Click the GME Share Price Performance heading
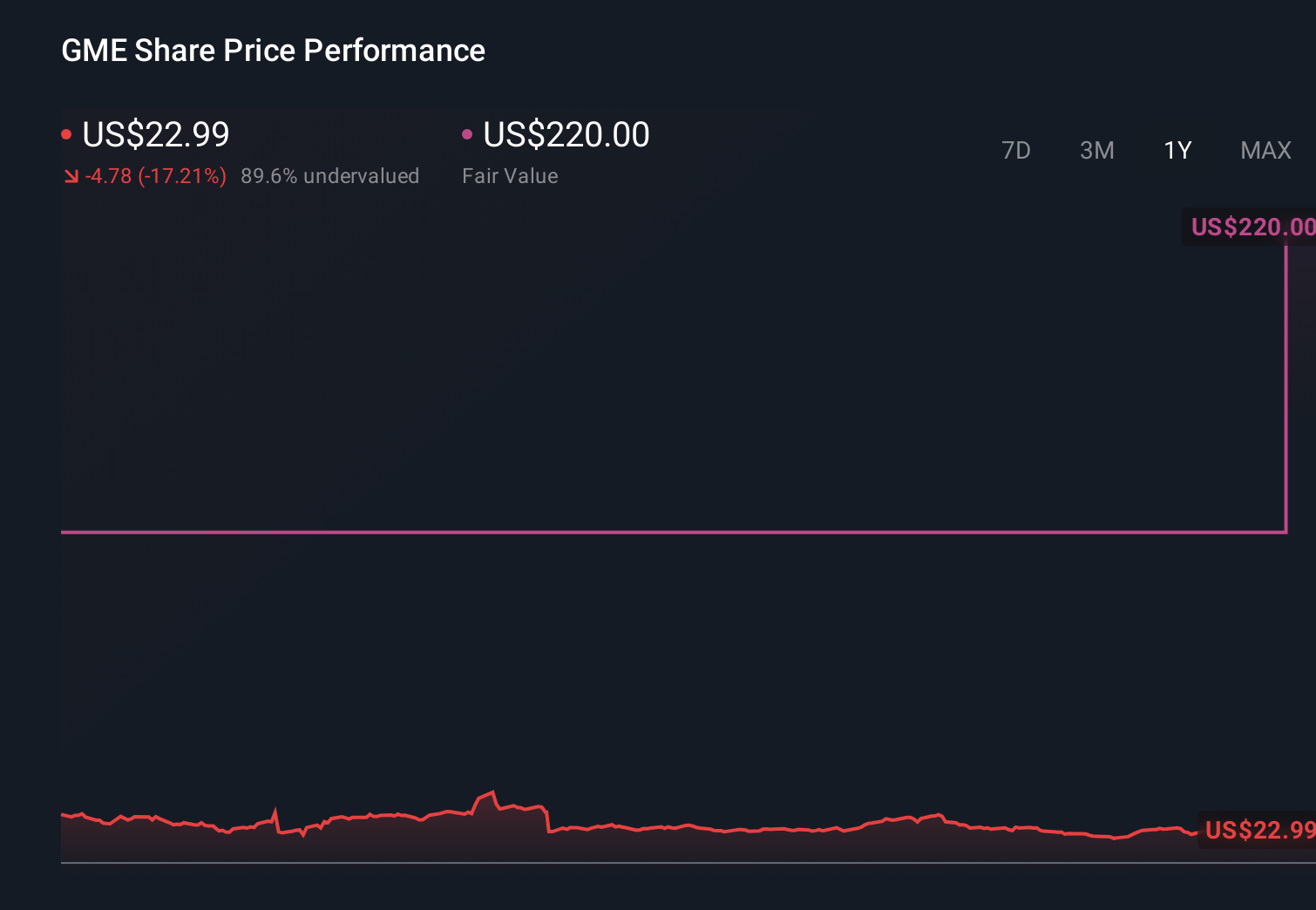Screen dimensions: 1316x910 (x=273, y=50)
